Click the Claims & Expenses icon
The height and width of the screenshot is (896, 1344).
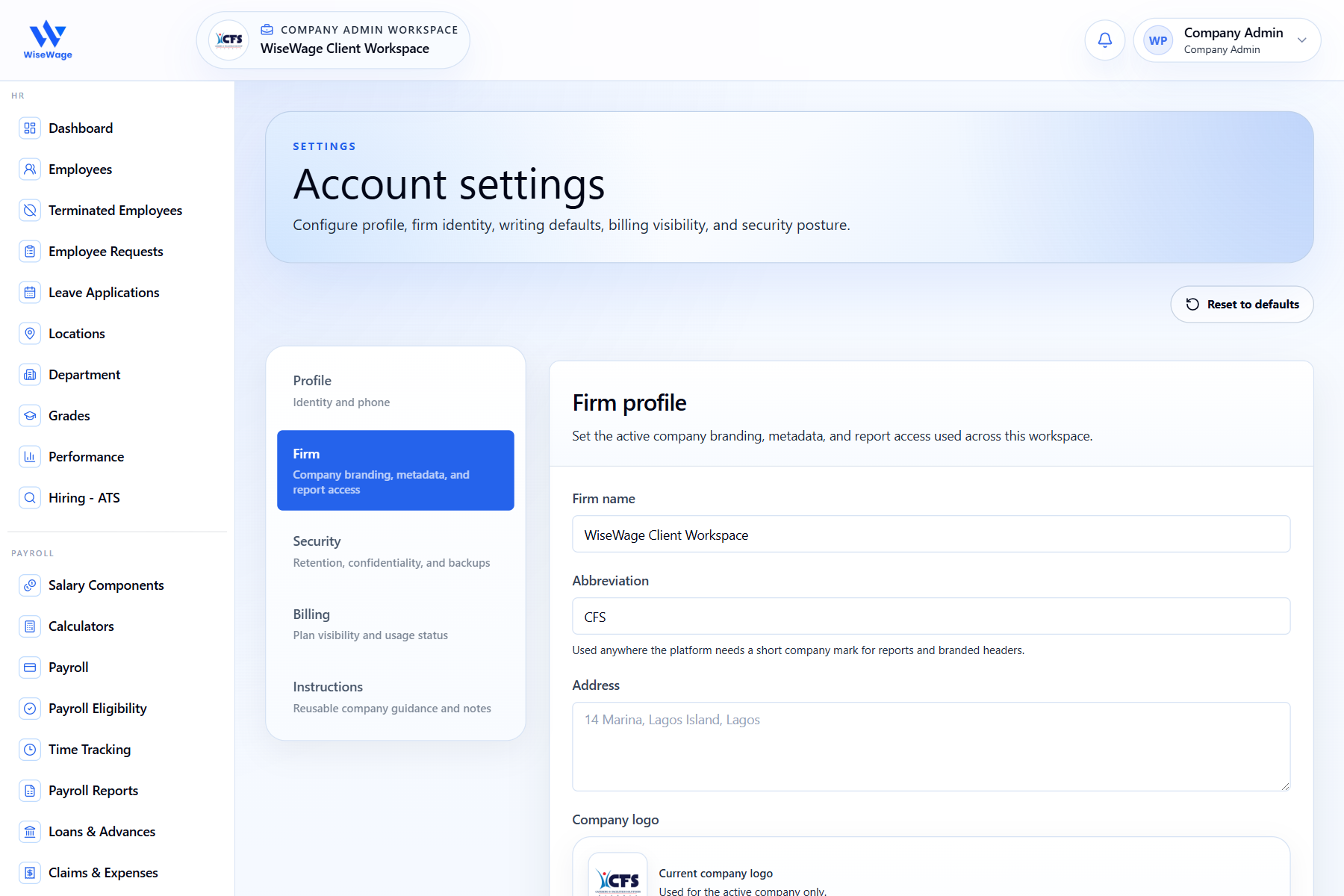30,873
